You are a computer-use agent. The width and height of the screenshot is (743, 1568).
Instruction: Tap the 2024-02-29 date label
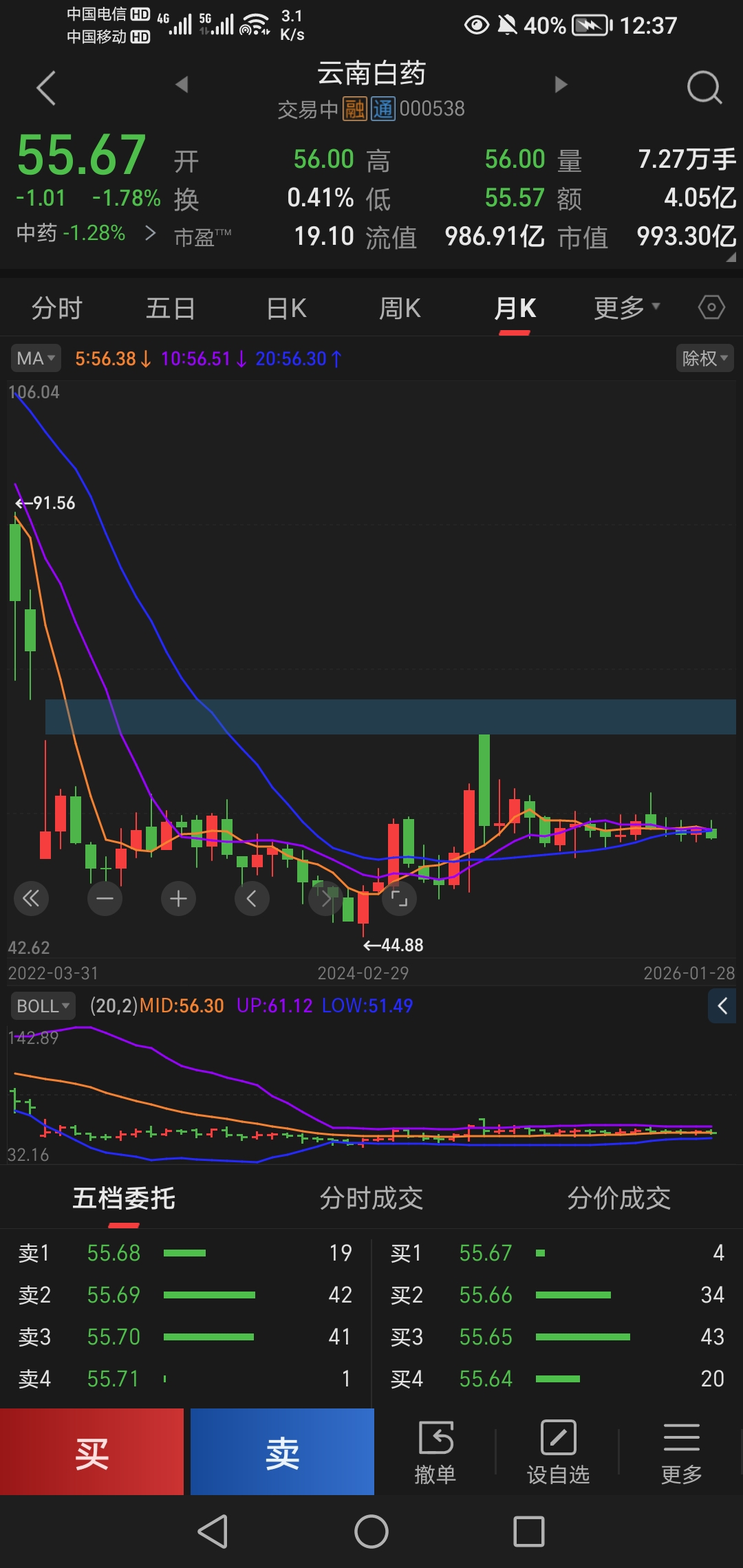point(363,973)
